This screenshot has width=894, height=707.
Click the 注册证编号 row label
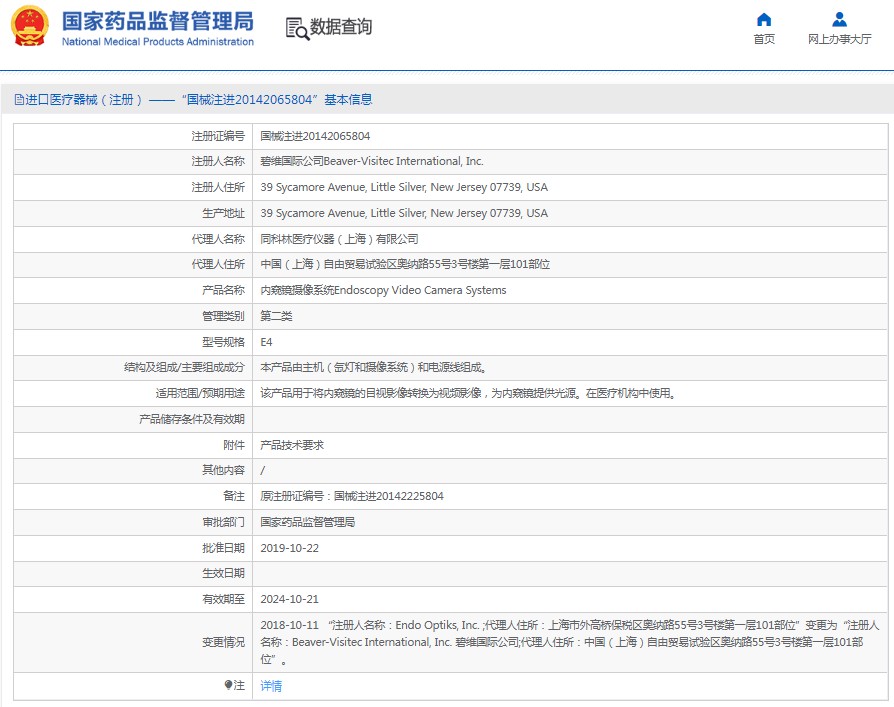(218, 136)
